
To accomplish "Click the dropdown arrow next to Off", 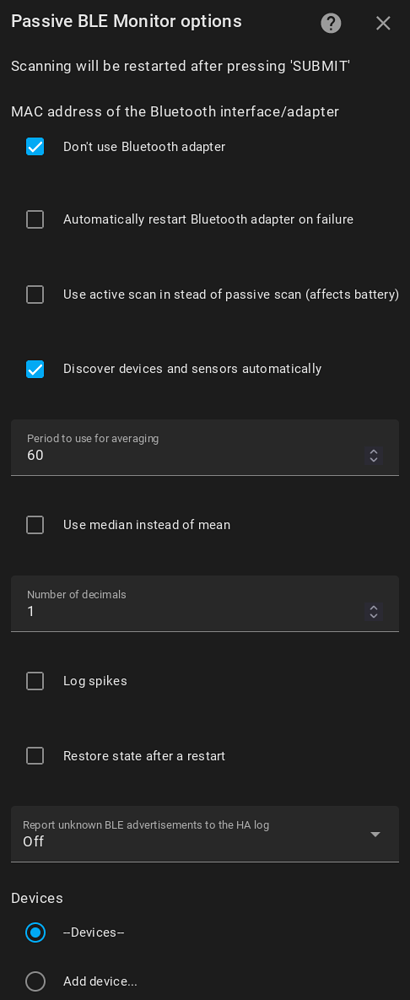I will point(376,835).
